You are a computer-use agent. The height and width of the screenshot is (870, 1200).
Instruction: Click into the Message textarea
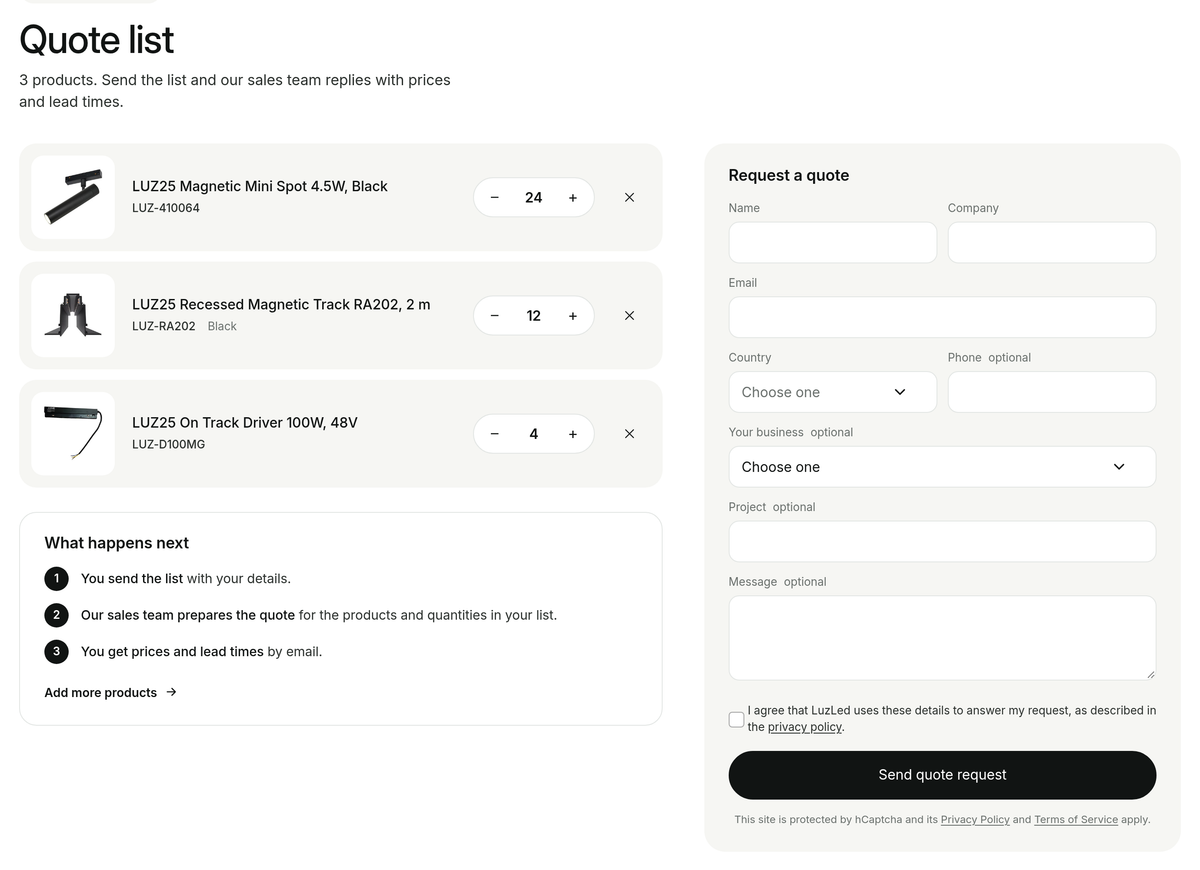[x=942, y=638]
